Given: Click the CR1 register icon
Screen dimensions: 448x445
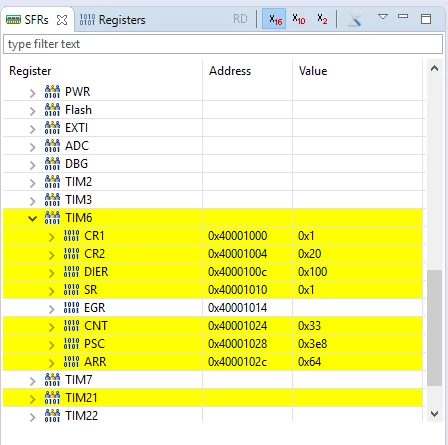Looking at the screenshot, I should click(71, 235).
